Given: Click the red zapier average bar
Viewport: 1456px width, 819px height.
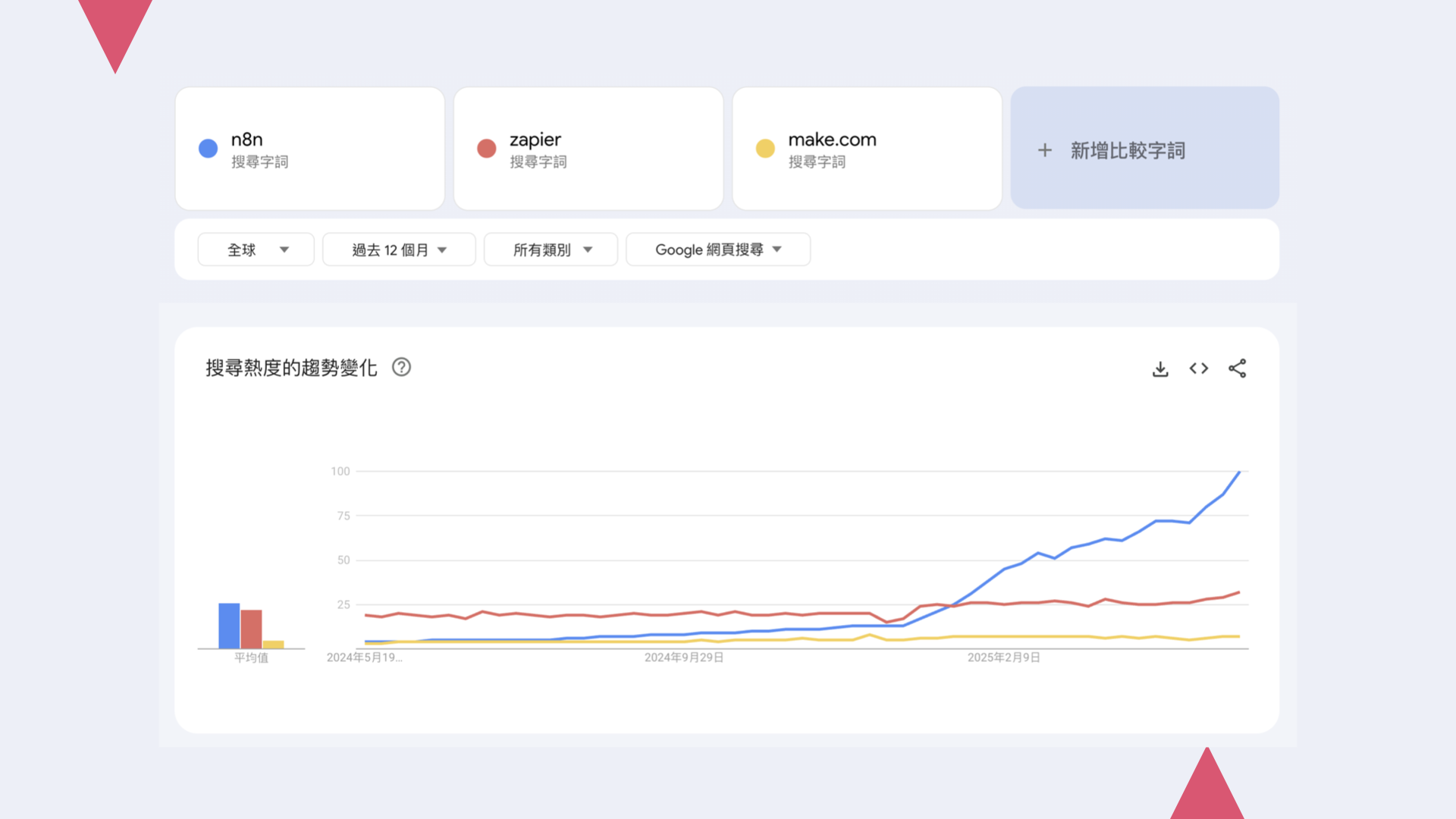Looking at the screenshot, I should point(251,629).
